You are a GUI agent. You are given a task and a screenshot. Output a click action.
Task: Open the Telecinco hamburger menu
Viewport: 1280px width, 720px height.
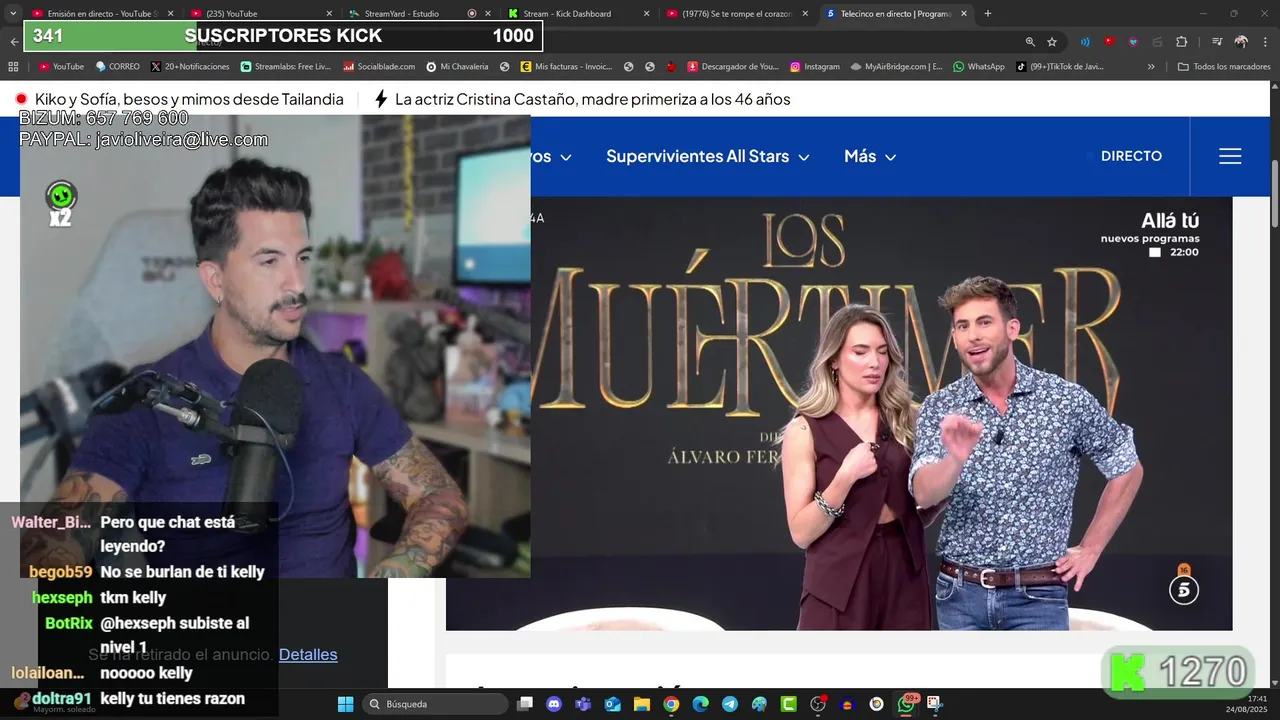click(x=1230, y=156)
